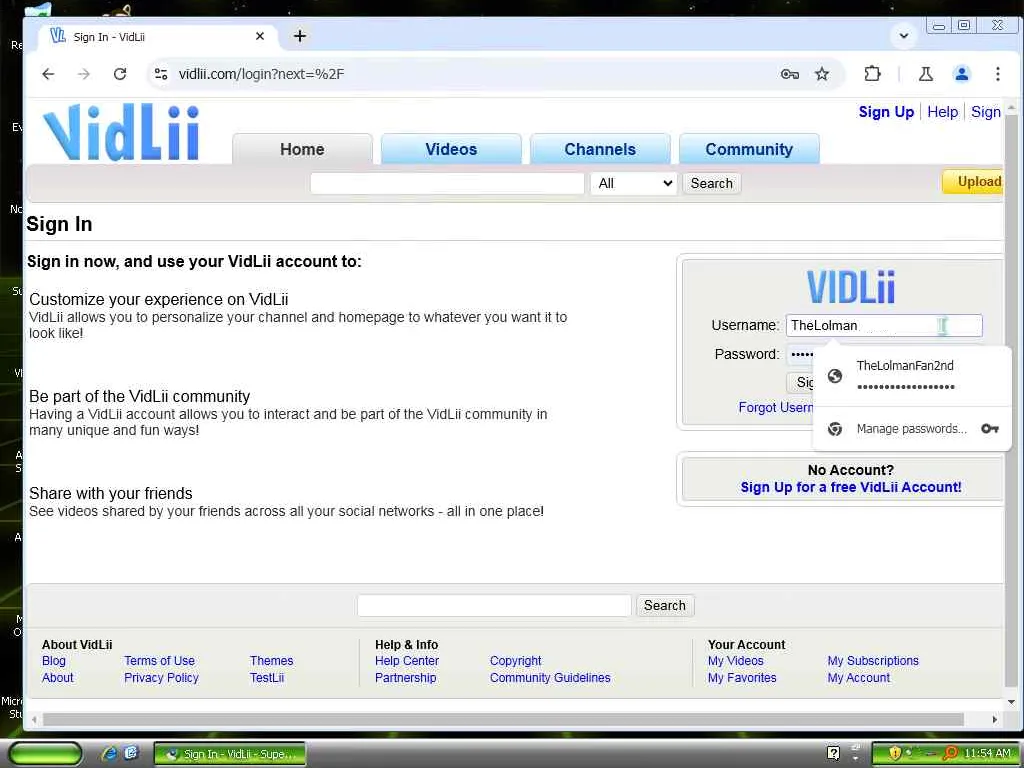Open the Blog footer link
The width and height of the screenshot is (1024, 768).
tap(54, 661)
